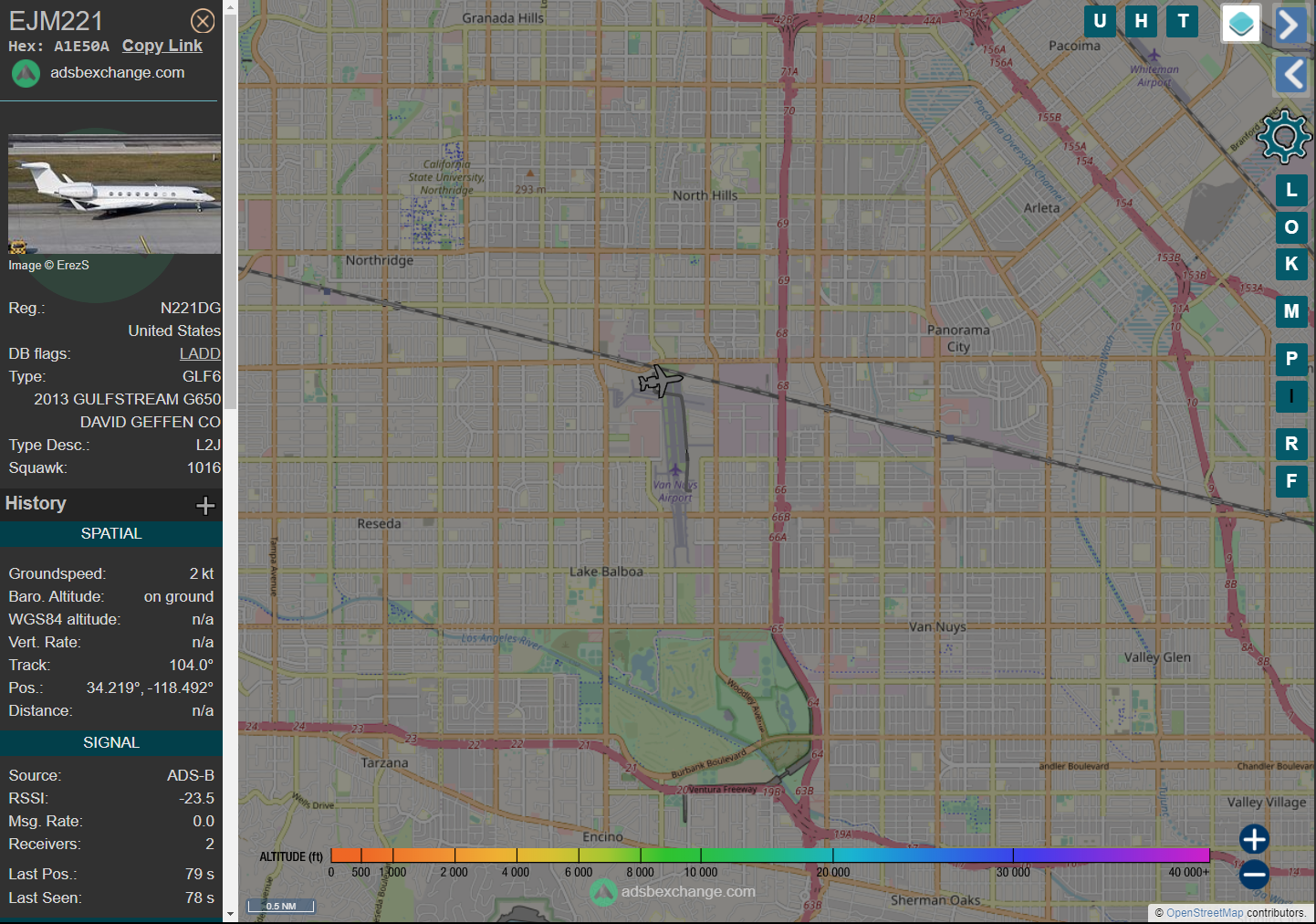Viewport: 1316px width, 924px height.
Task: Click the Image © ErezS photo credit
Action: tap(48, 265)
